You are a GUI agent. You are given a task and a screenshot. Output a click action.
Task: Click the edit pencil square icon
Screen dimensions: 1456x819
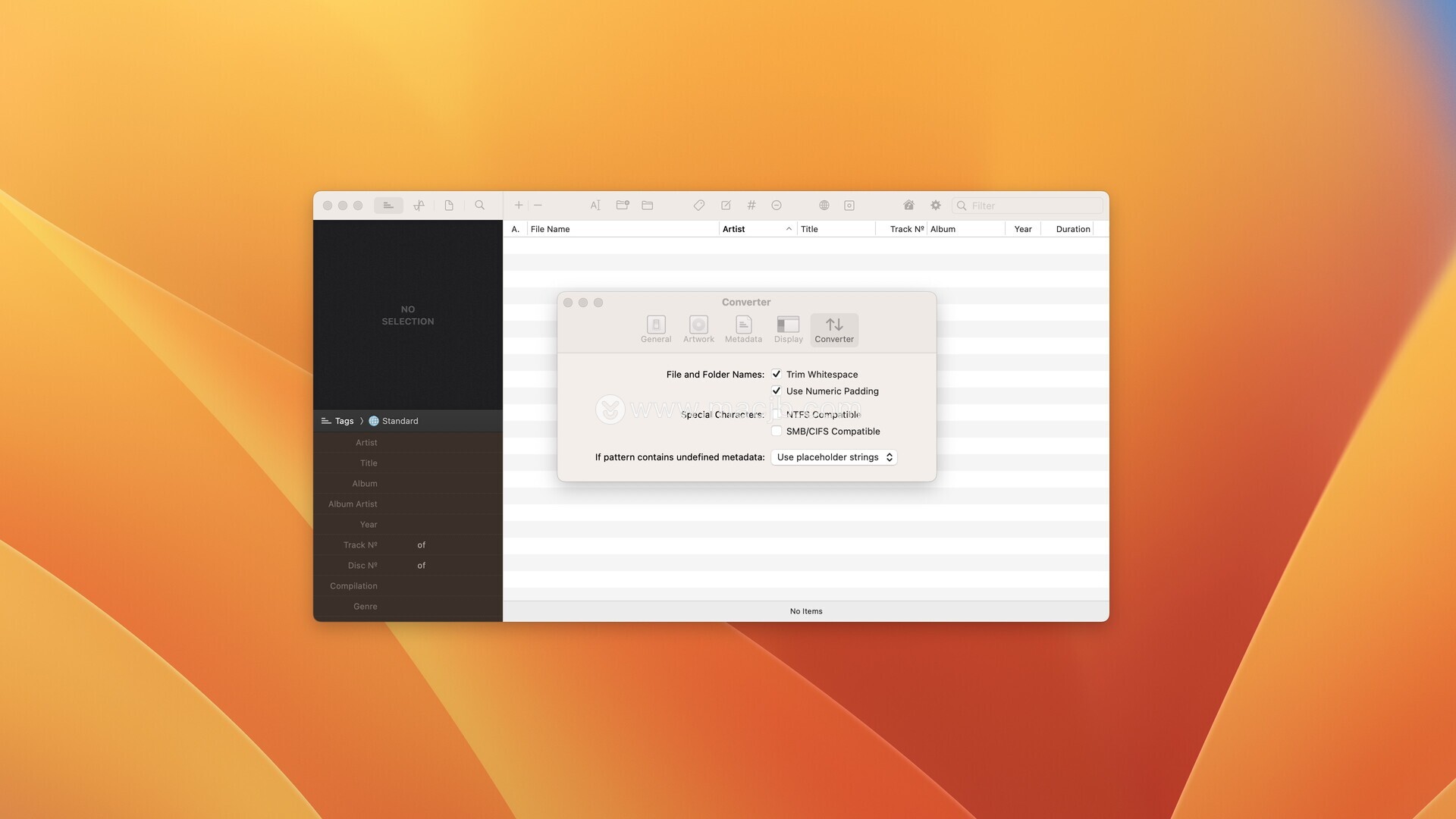[x=726, y=206]
